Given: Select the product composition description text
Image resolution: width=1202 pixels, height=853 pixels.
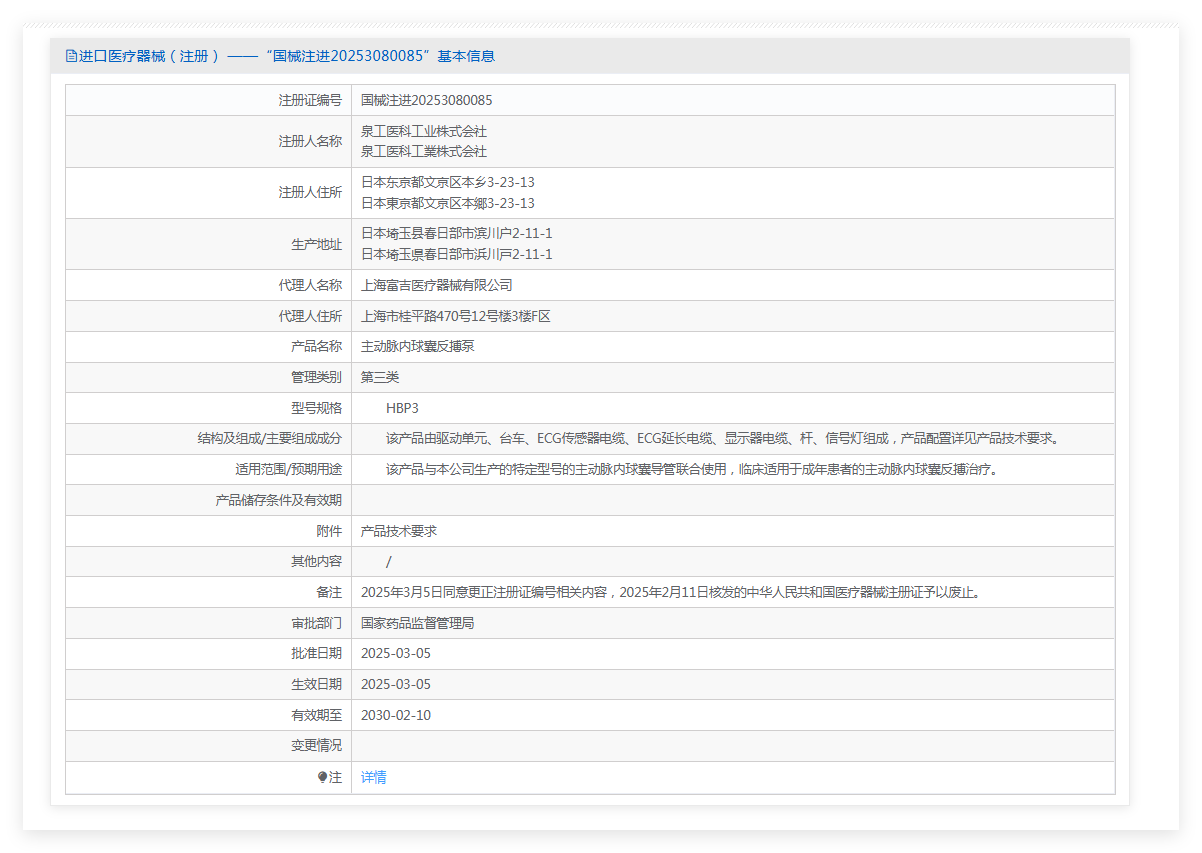Looking at the screenshot, I should click(723, 438).
